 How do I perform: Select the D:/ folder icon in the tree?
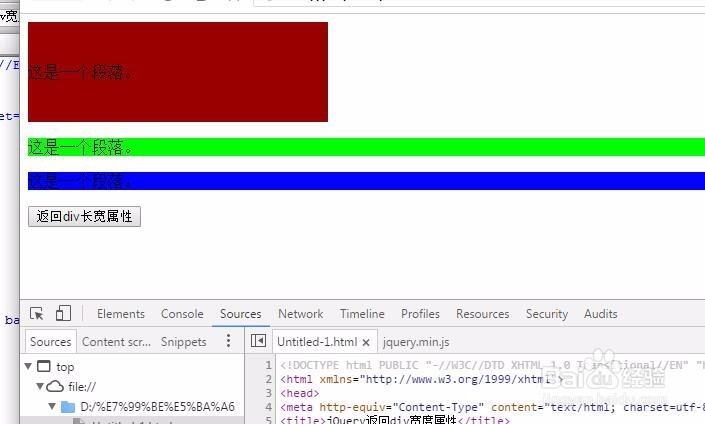(x=68, y=407)
